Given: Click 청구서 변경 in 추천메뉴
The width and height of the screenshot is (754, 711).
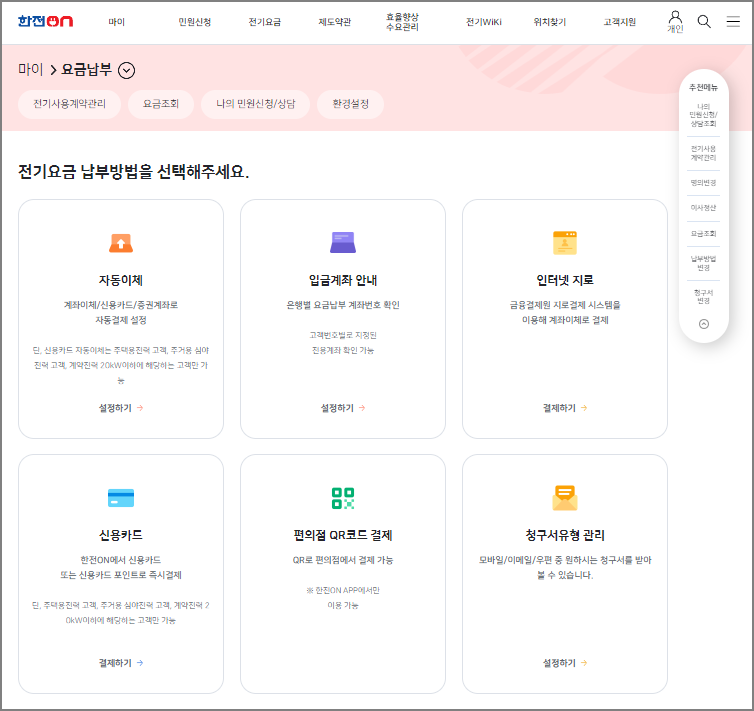Looking at the screenshot, I should [x=704, y=297].
